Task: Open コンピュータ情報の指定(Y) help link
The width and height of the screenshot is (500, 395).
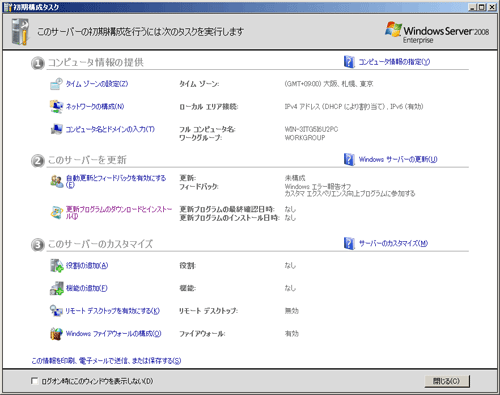Action: coord(394,62)
